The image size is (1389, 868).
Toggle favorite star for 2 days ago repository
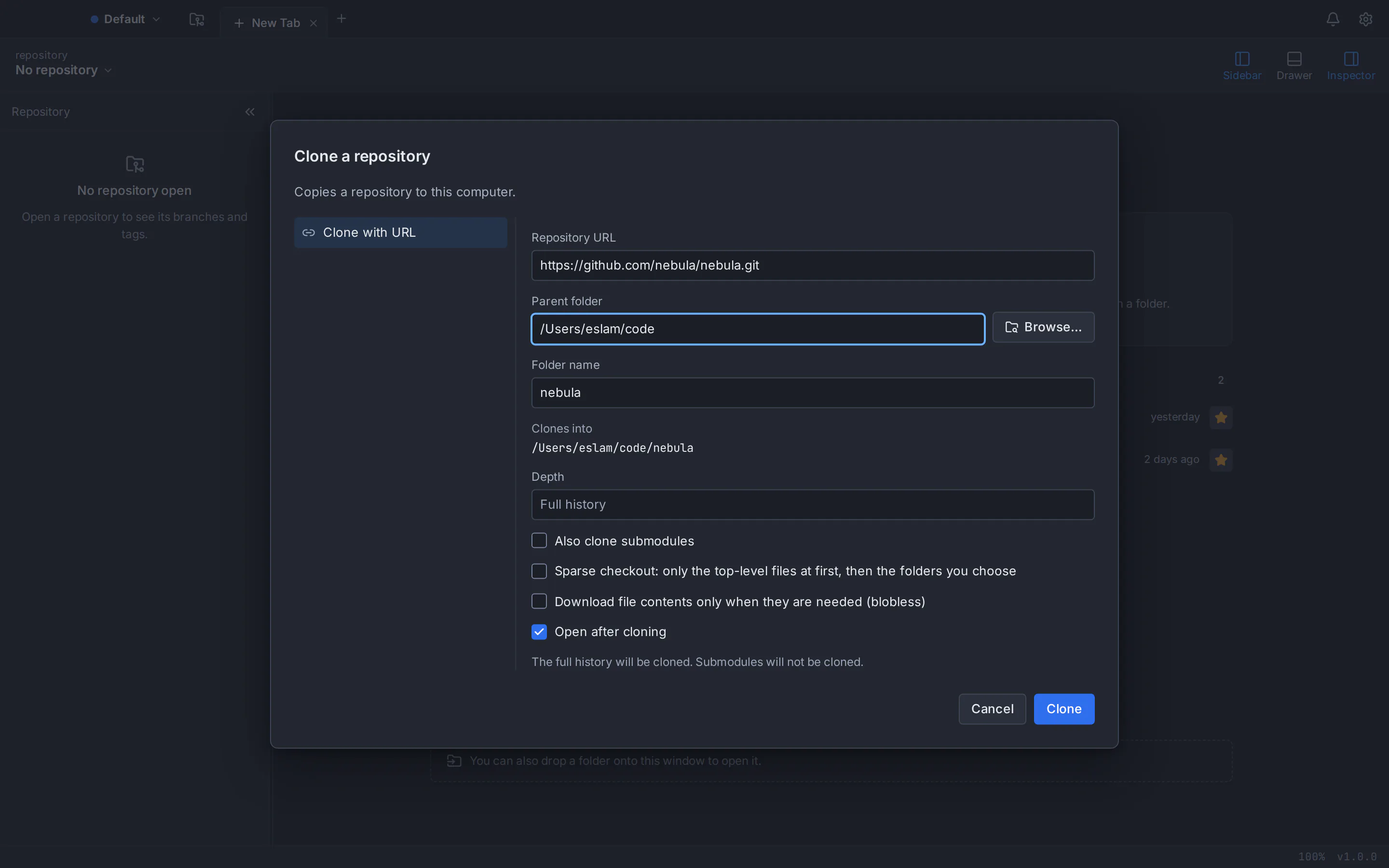pyautogui.click(x=1221, y=460)
